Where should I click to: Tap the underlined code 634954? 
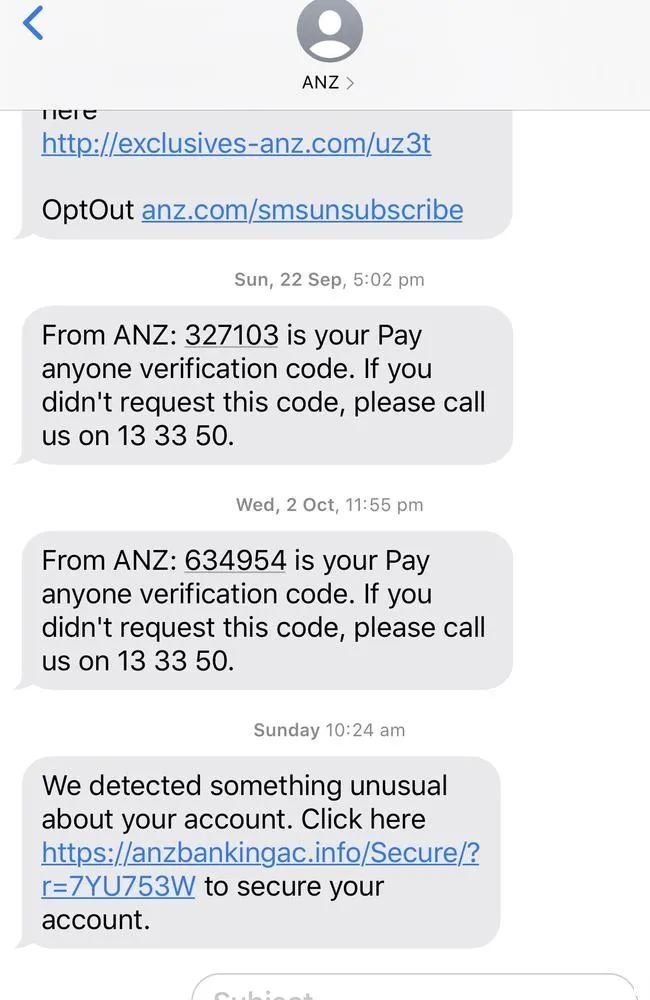(235, 560)
